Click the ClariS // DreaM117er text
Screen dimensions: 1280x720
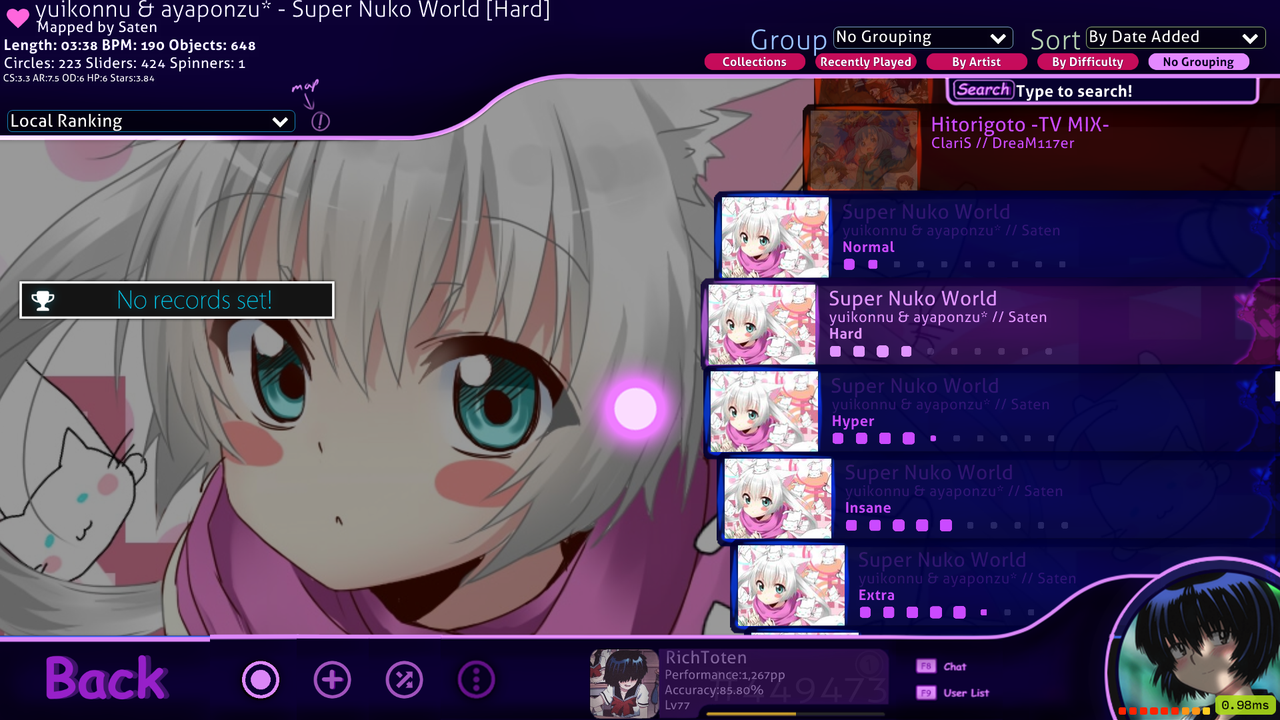pyautogui.click(x=1003, y=143)
